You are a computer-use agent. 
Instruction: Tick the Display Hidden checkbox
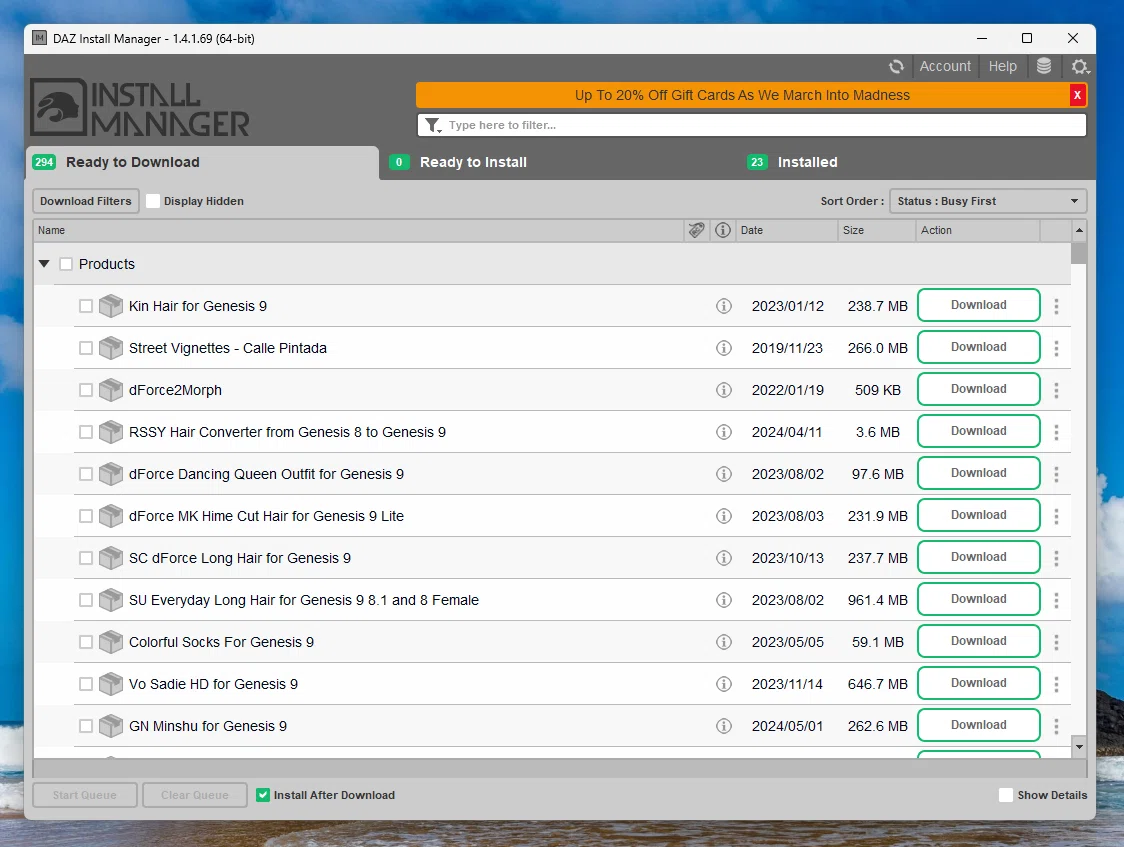153,201
